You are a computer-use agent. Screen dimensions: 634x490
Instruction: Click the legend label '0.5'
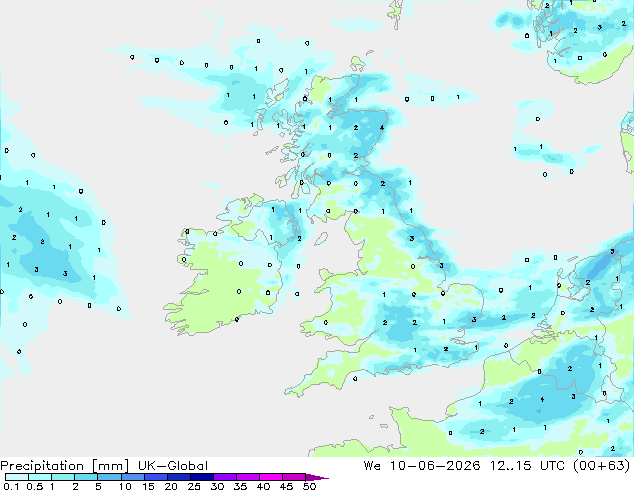point(34,486)
